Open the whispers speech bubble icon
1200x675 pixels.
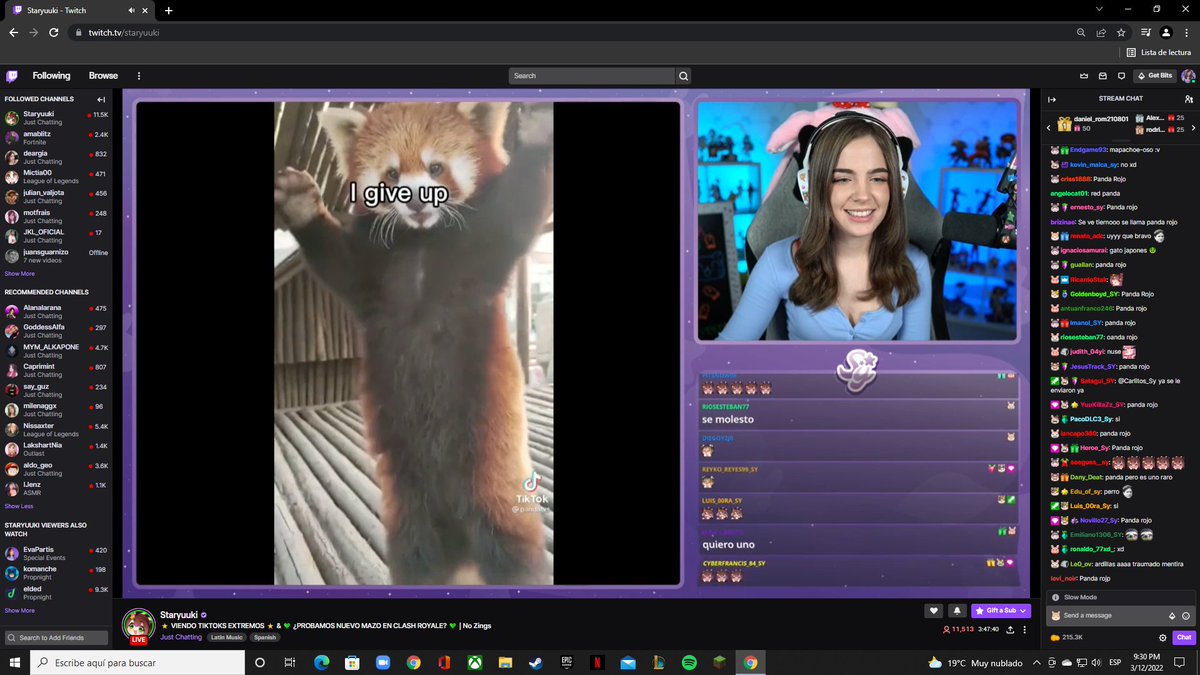[1122, 76]
